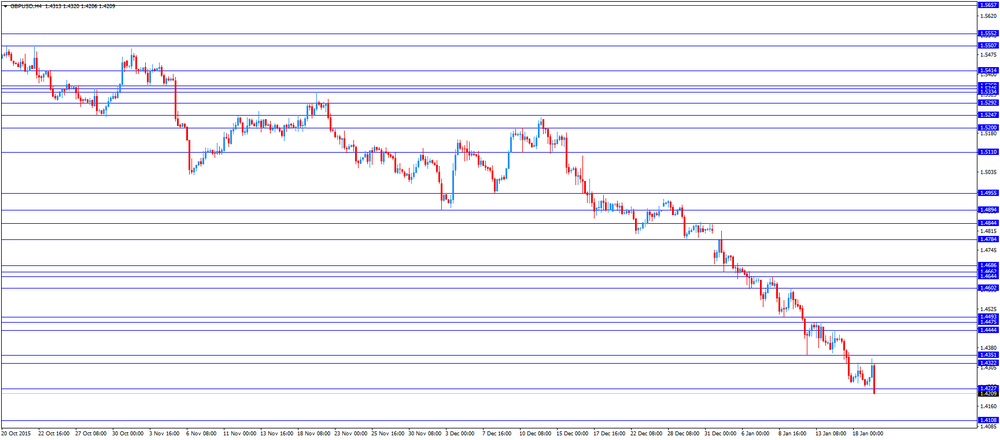
Task: Click the 1.4444 horizontal line label
Action: click(x=988, y=330)
